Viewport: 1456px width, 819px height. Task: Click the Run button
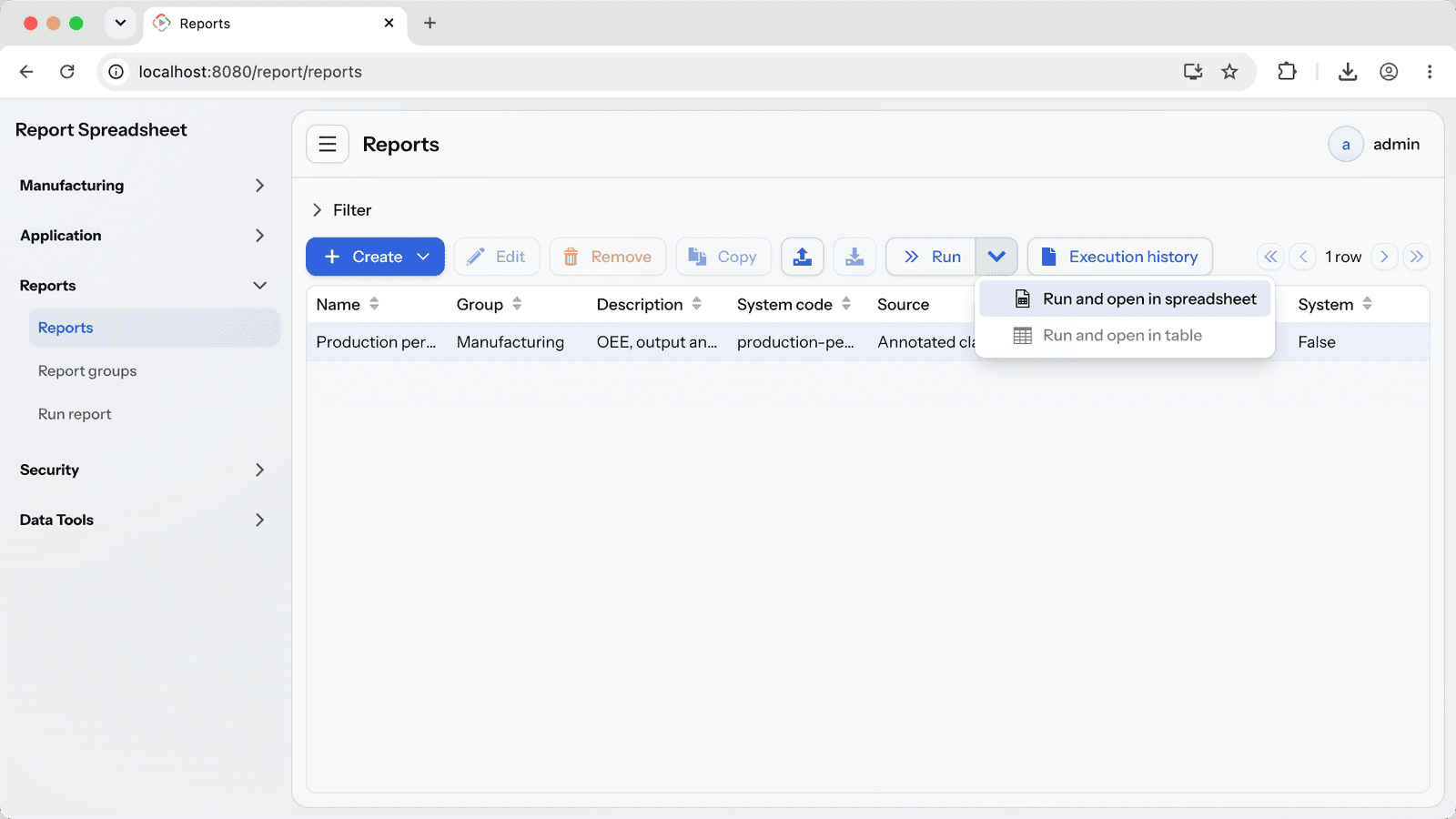[931, 257]
